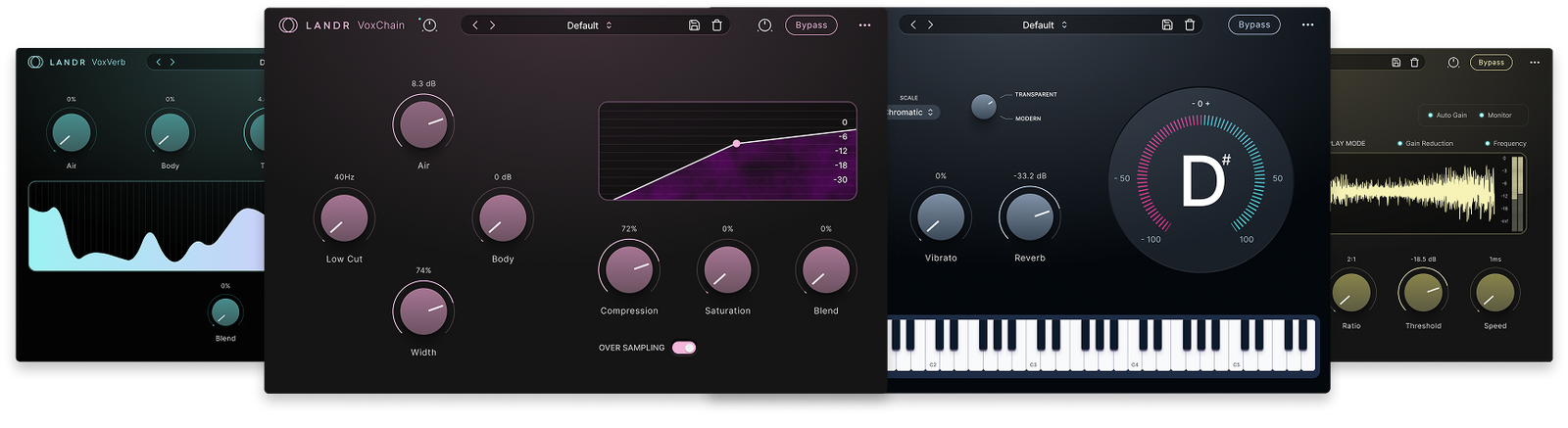Open the three-dot menu in the tuner plugin

pyautogui.click(x=1307, y=24)
